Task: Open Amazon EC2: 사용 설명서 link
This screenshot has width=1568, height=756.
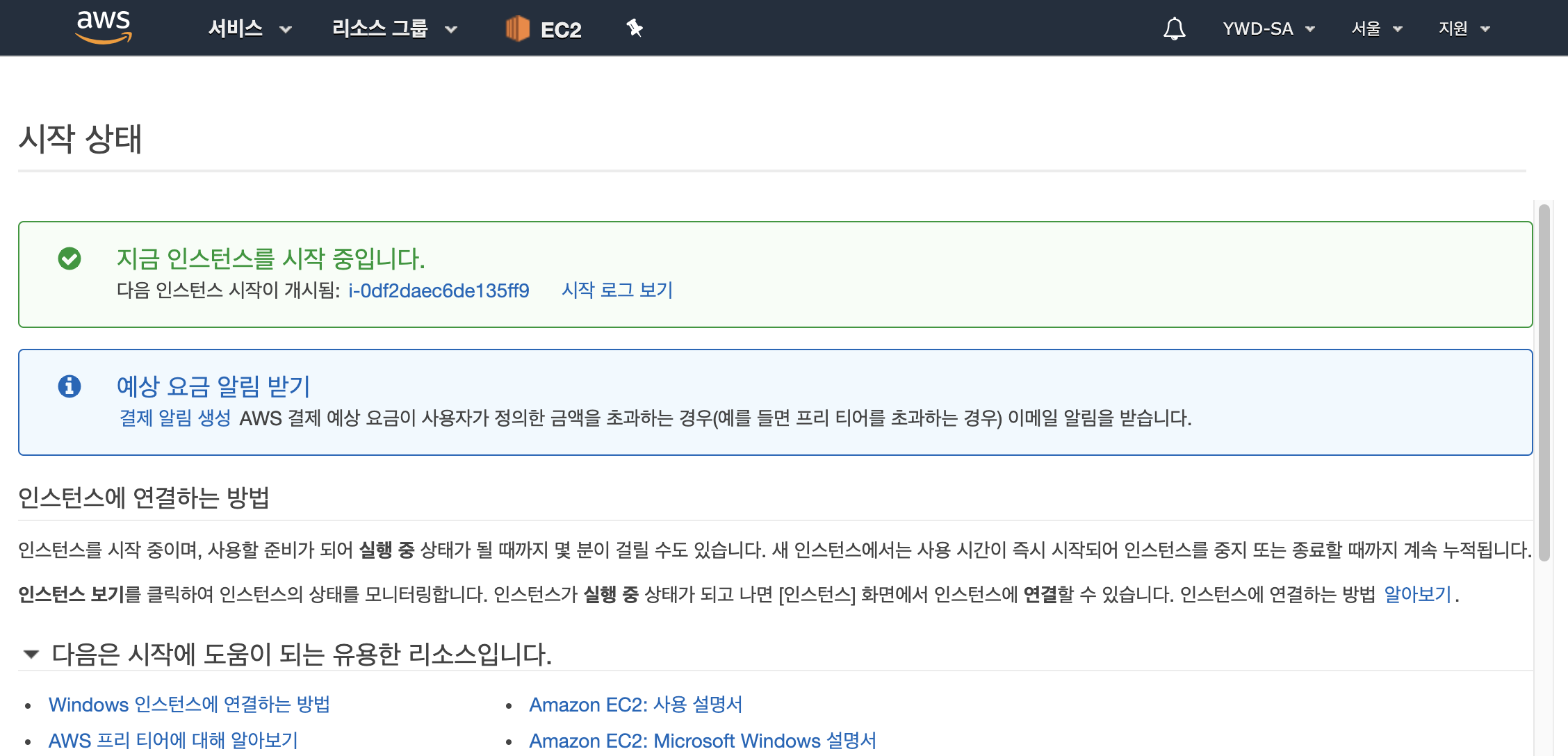Action: pyautogui.click(x=635, y=705)
